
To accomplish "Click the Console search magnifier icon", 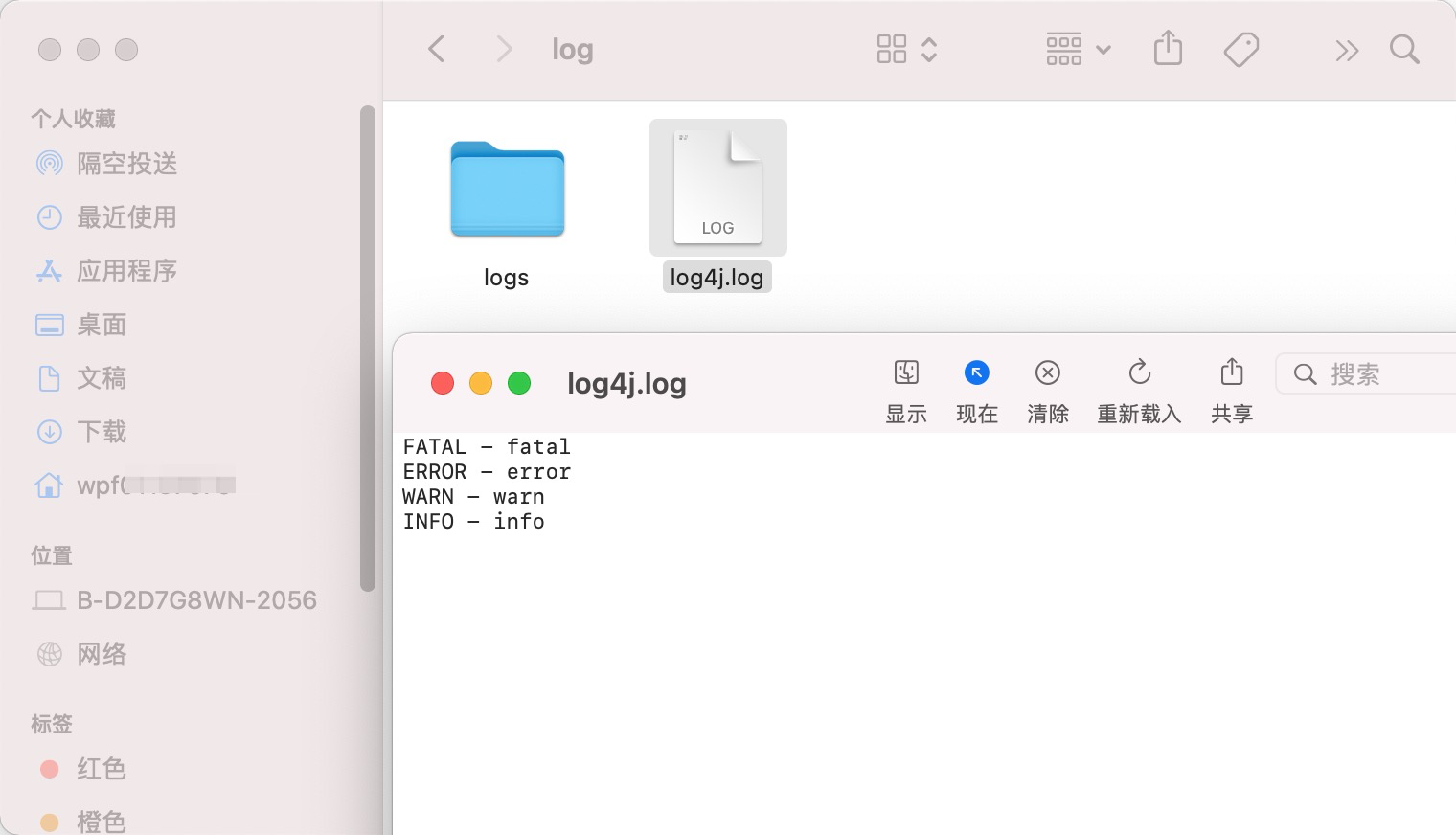I will (x=1305, y=374).
